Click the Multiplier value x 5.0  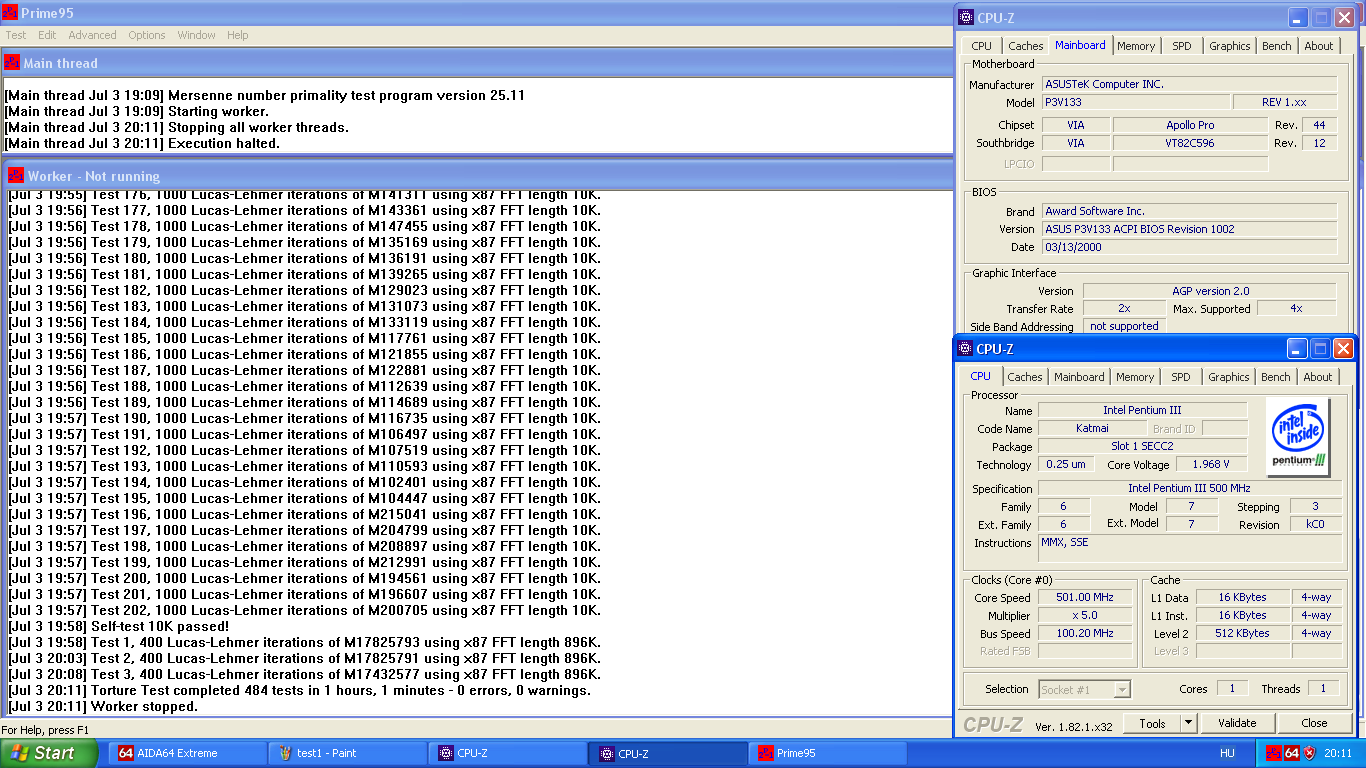coord(1085,616)
